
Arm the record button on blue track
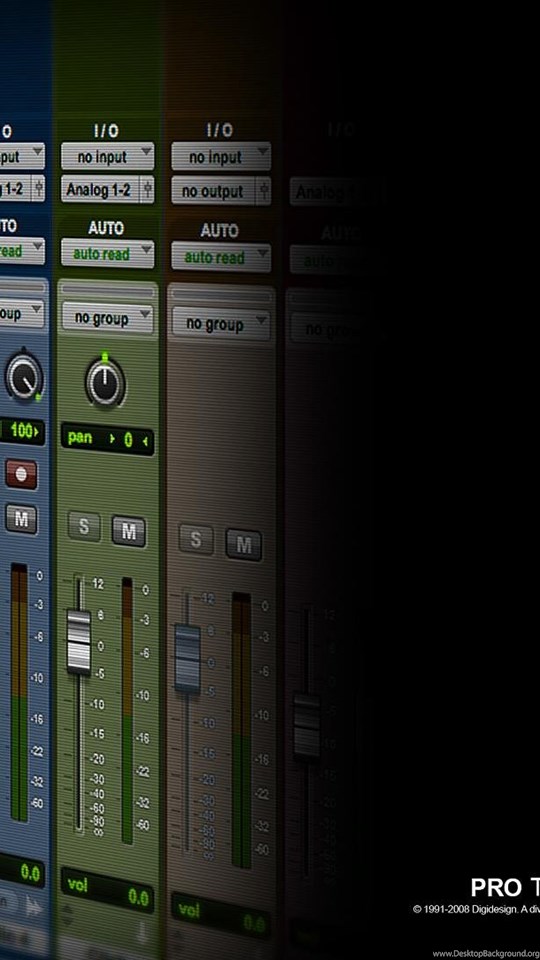pyautogui.click(x=21, y=474)
